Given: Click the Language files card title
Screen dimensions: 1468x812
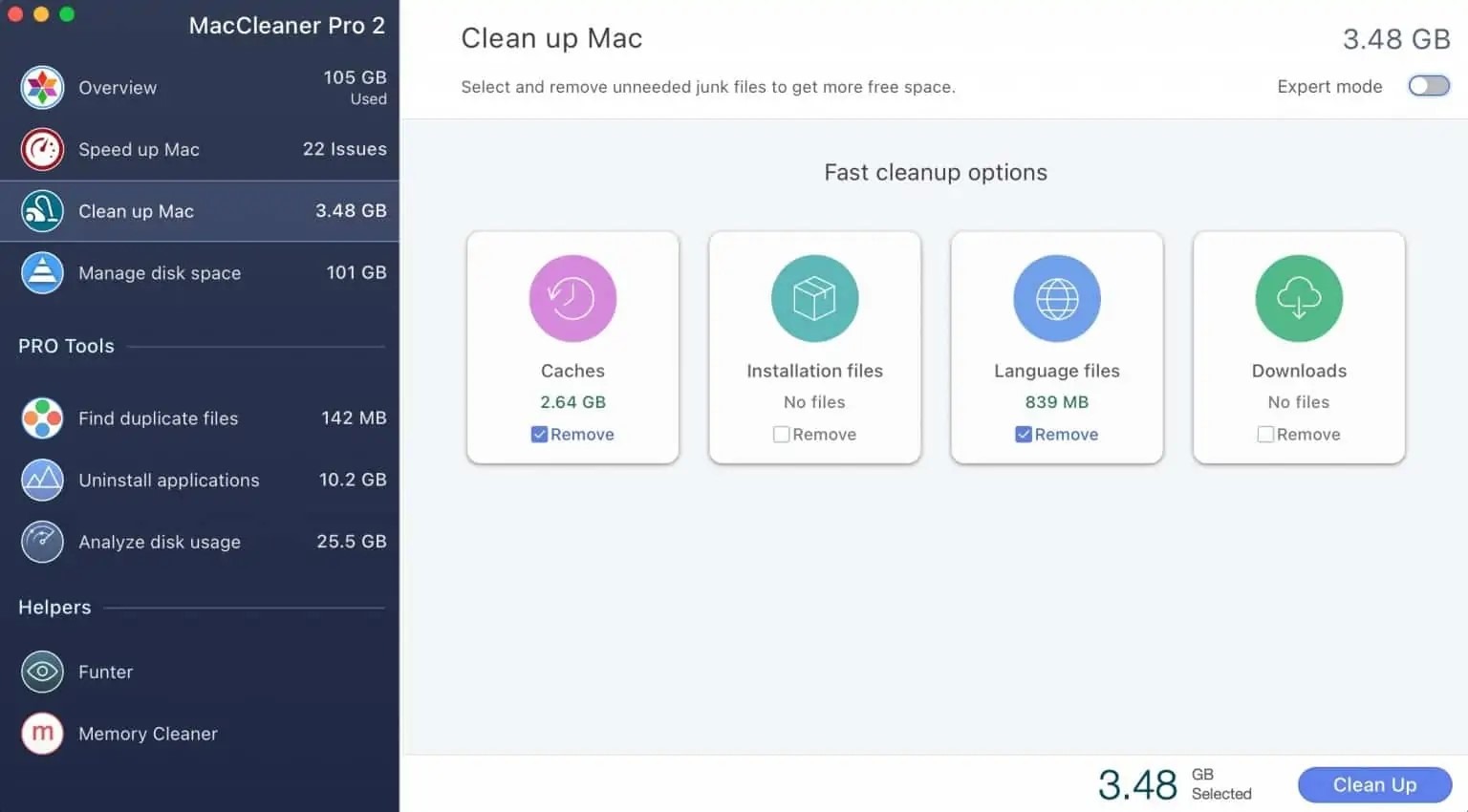Looking at the screenshot, I should 1057,371.
